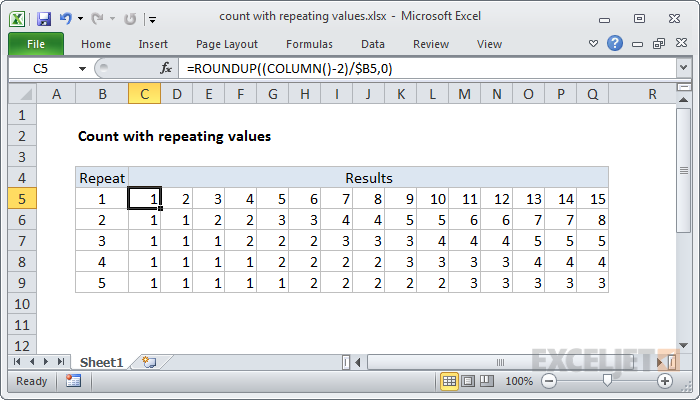Go to previous sheet navigation arrow
Viewport: 700px width, 400px height.
click(x=32, y=362)
